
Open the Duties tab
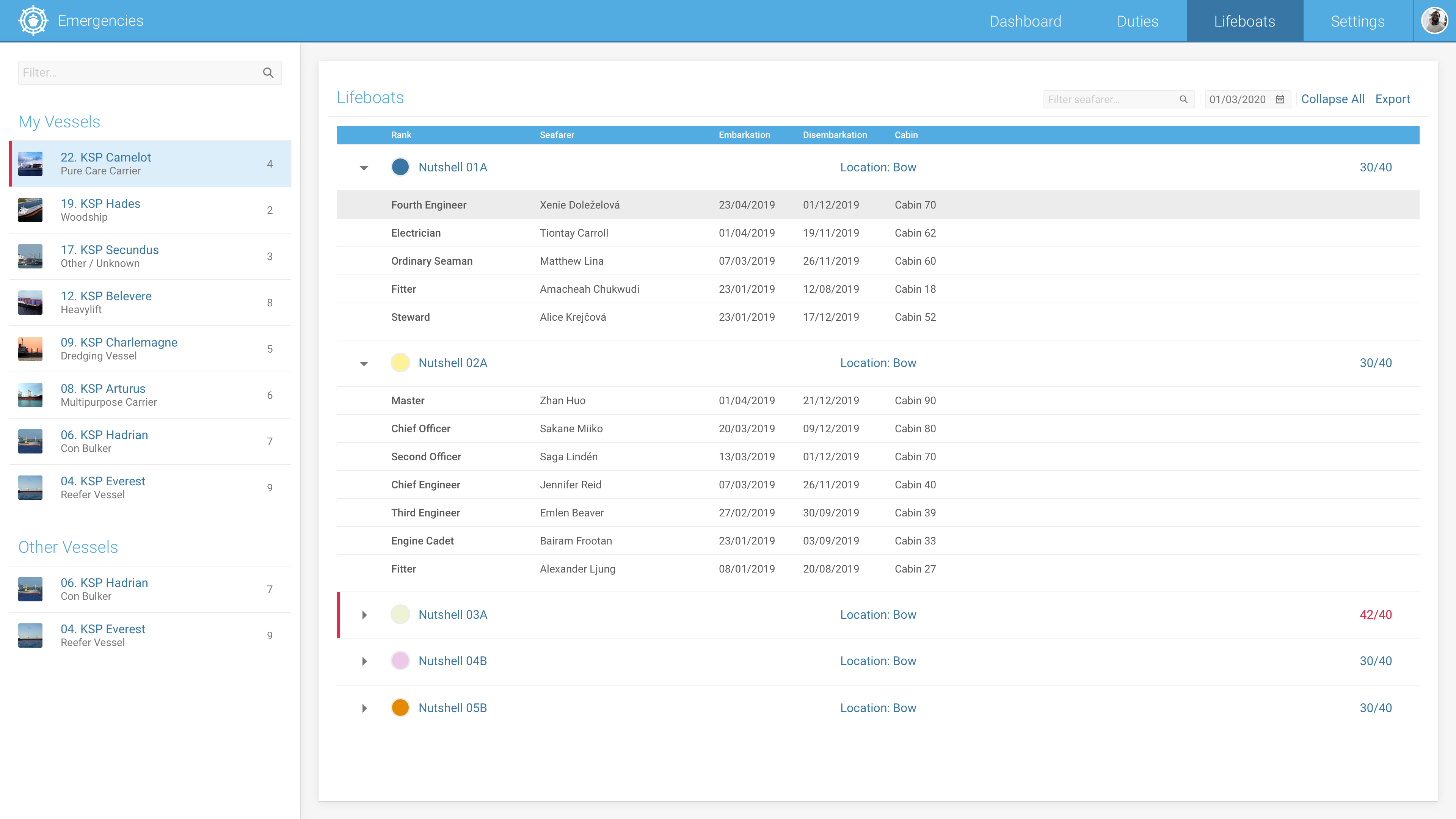point(1137,22)
